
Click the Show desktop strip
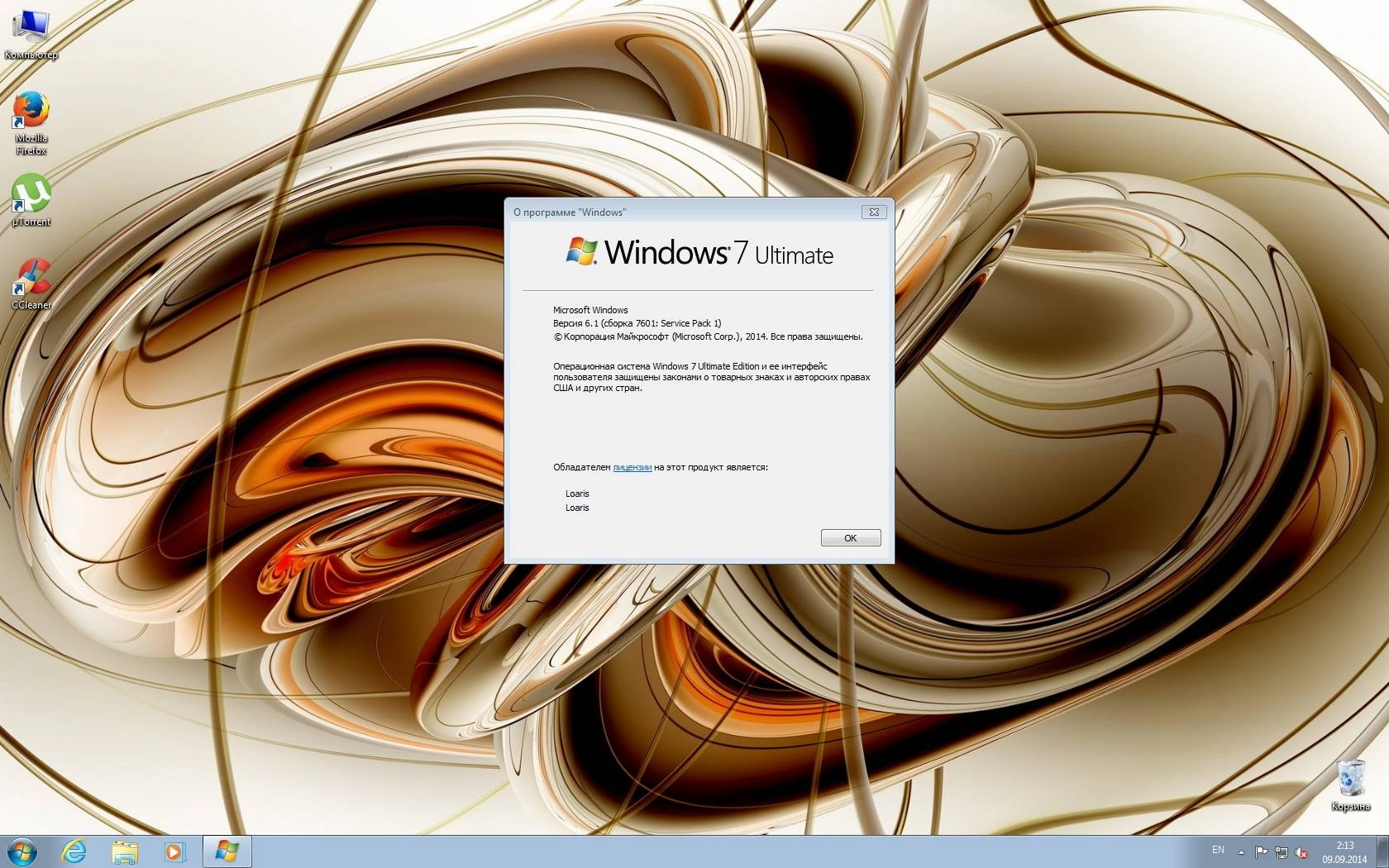coord(1383,851)
